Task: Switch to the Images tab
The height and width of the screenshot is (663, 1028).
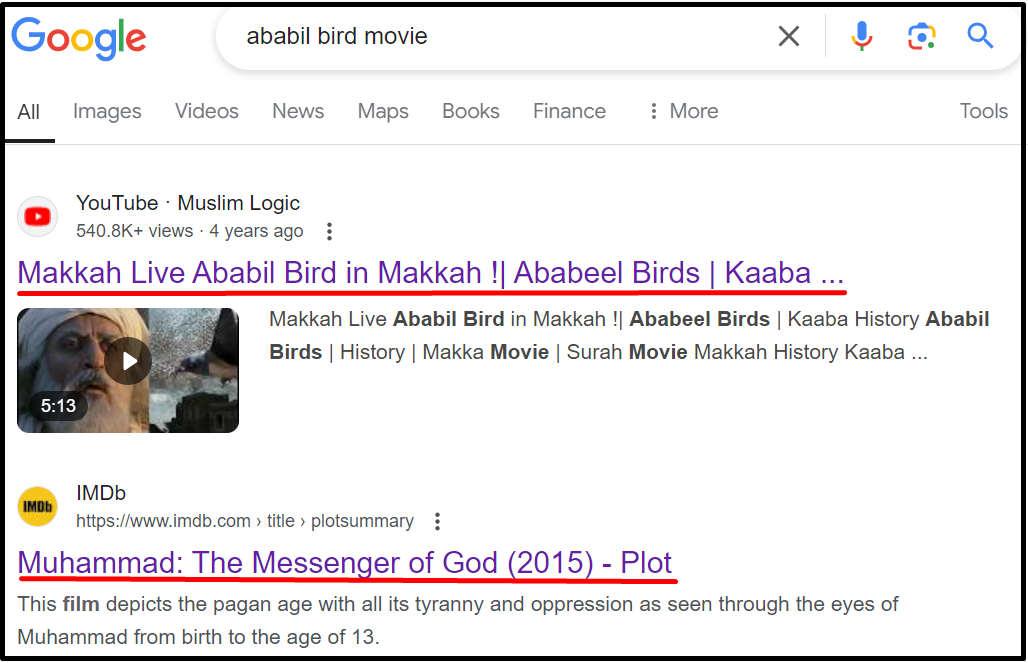Action: click(x=108, y=111)
